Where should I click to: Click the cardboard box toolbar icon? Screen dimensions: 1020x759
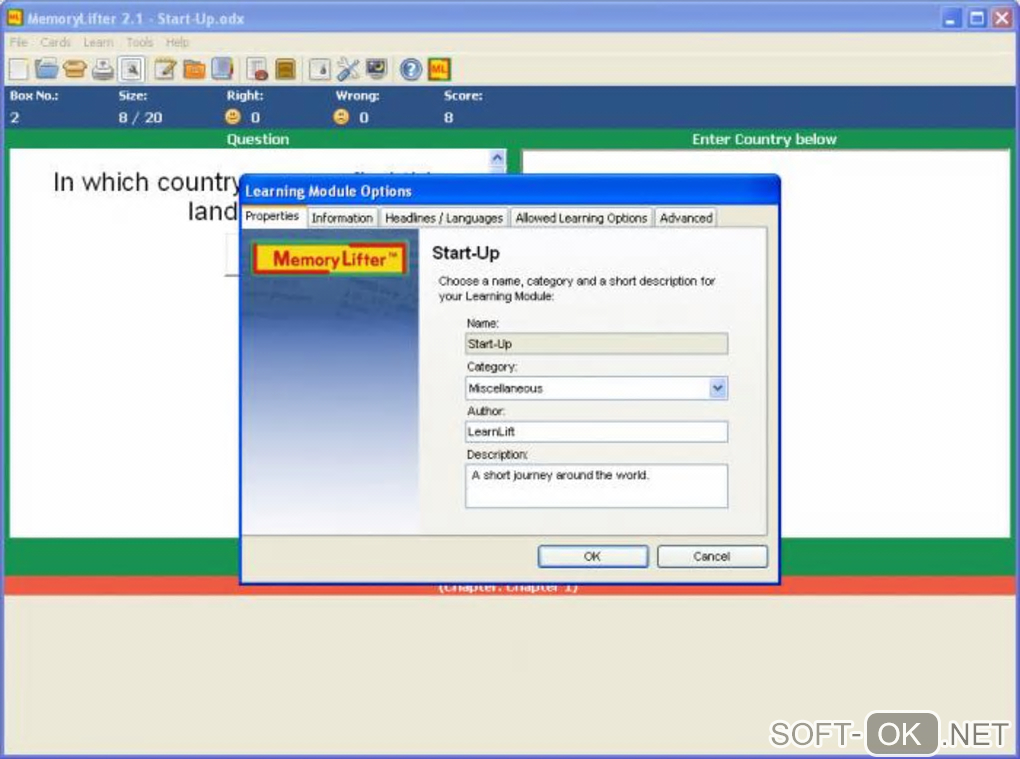pyautogui.click(x=75, y=69)
